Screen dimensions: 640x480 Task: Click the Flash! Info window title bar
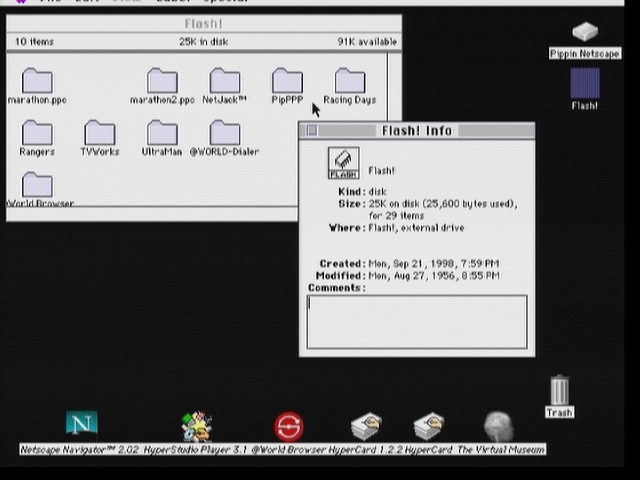[417, 131]
